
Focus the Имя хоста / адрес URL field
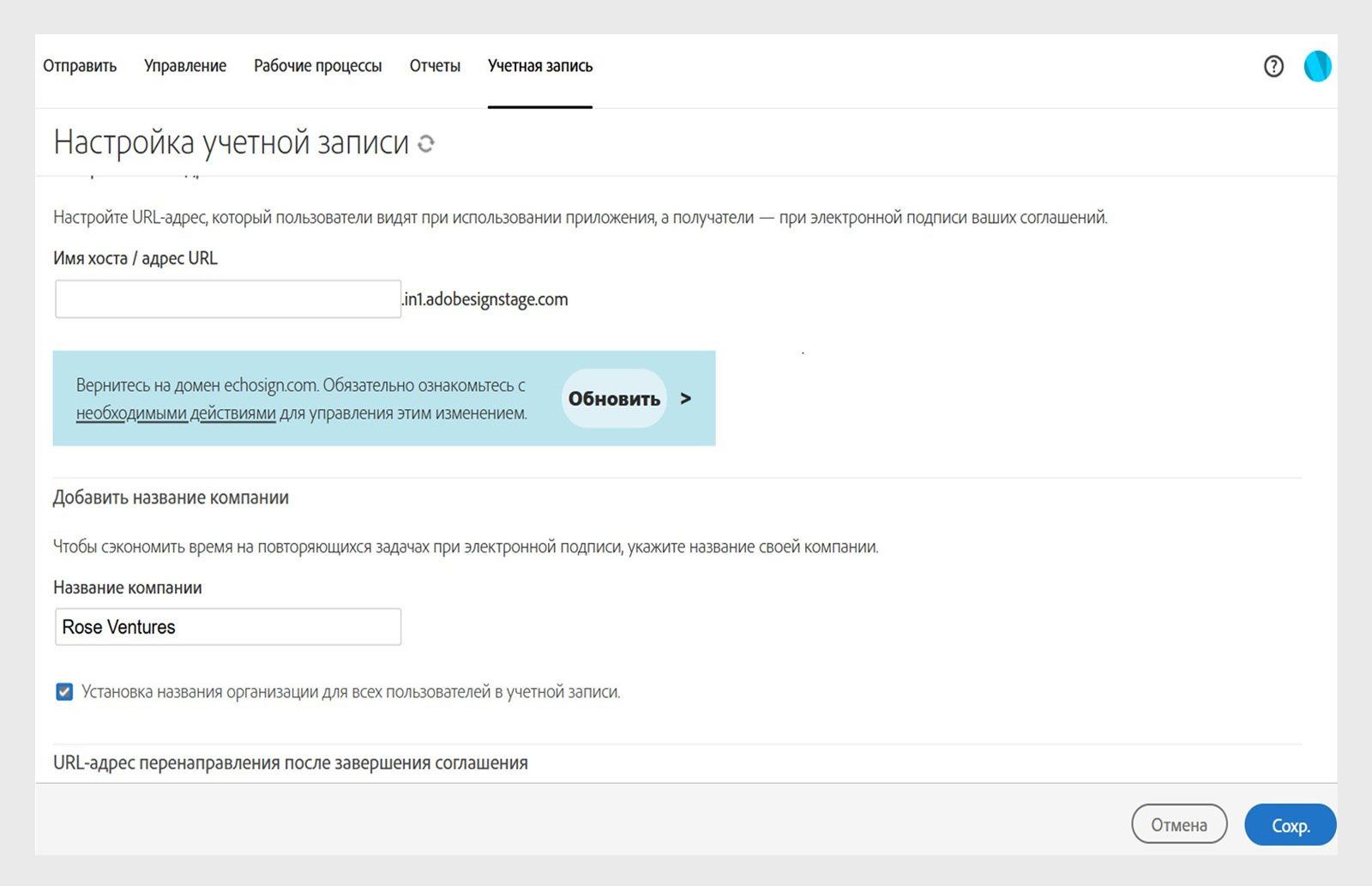[x=228, y=299]
